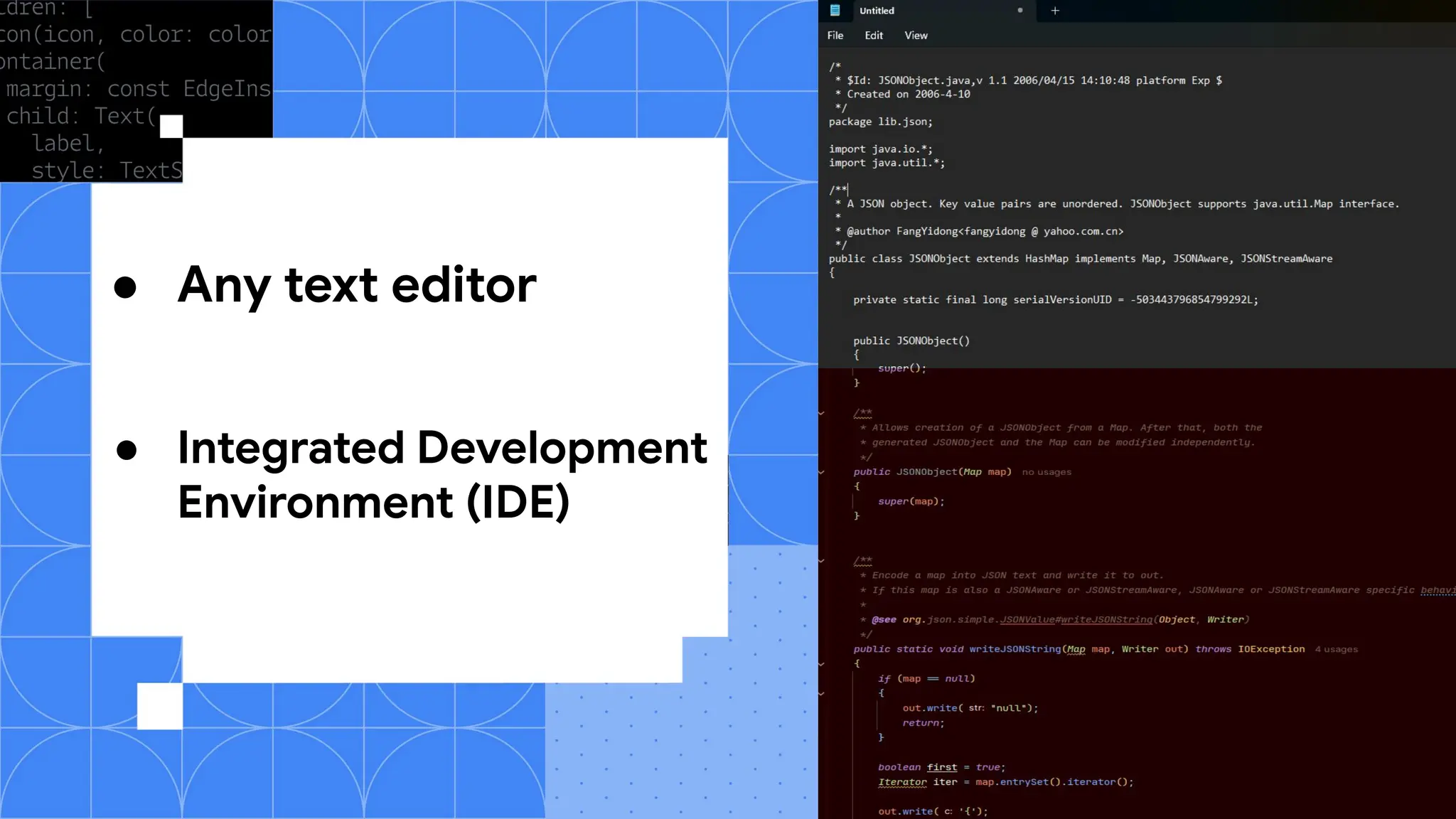The height and width of the screenshot is (819, 1456).
Task: Collapse the 'Allows creation of a JSONObject' doc comment
Action: pos(822,413)
